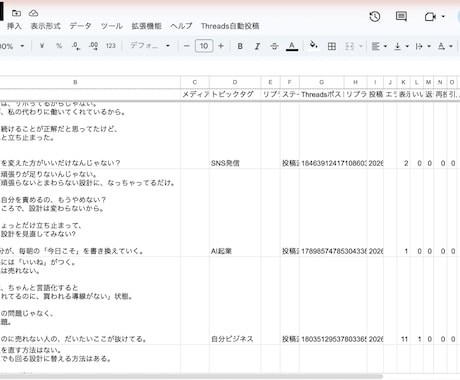
Task: Click text 設計を見直してみない?
Action: click(38, 234)
